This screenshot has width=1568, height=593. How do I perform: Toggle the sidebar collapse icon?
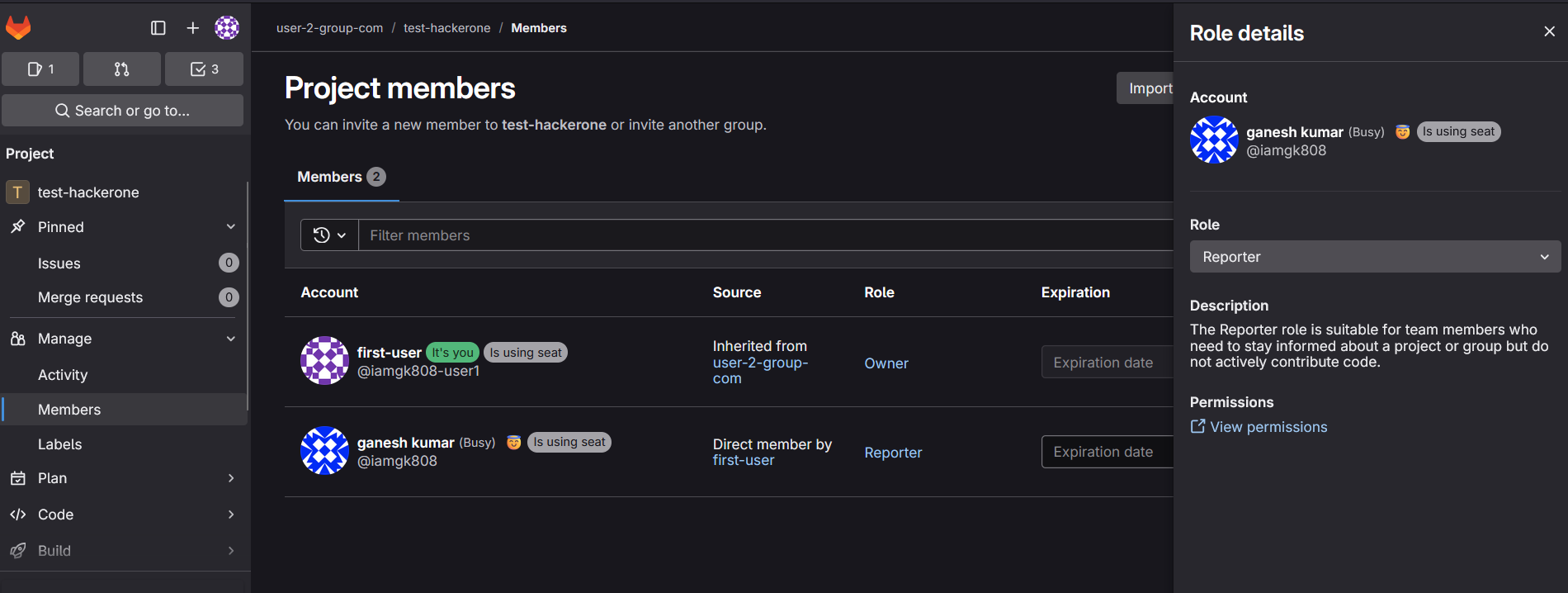[x=158, y=28]
